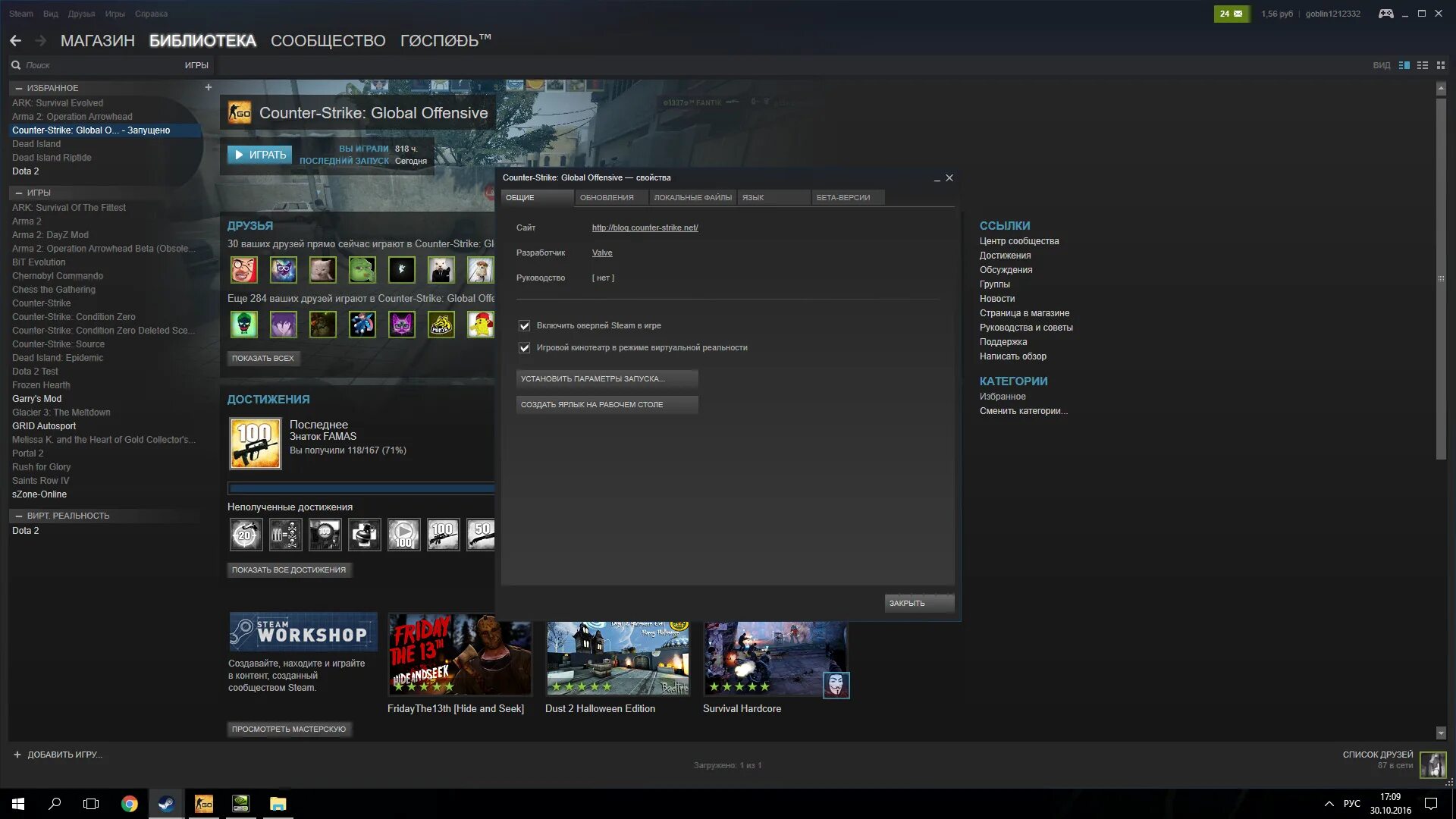Open the green frog friend avatar
1456x819 pixels.
(x=362, y=269)
